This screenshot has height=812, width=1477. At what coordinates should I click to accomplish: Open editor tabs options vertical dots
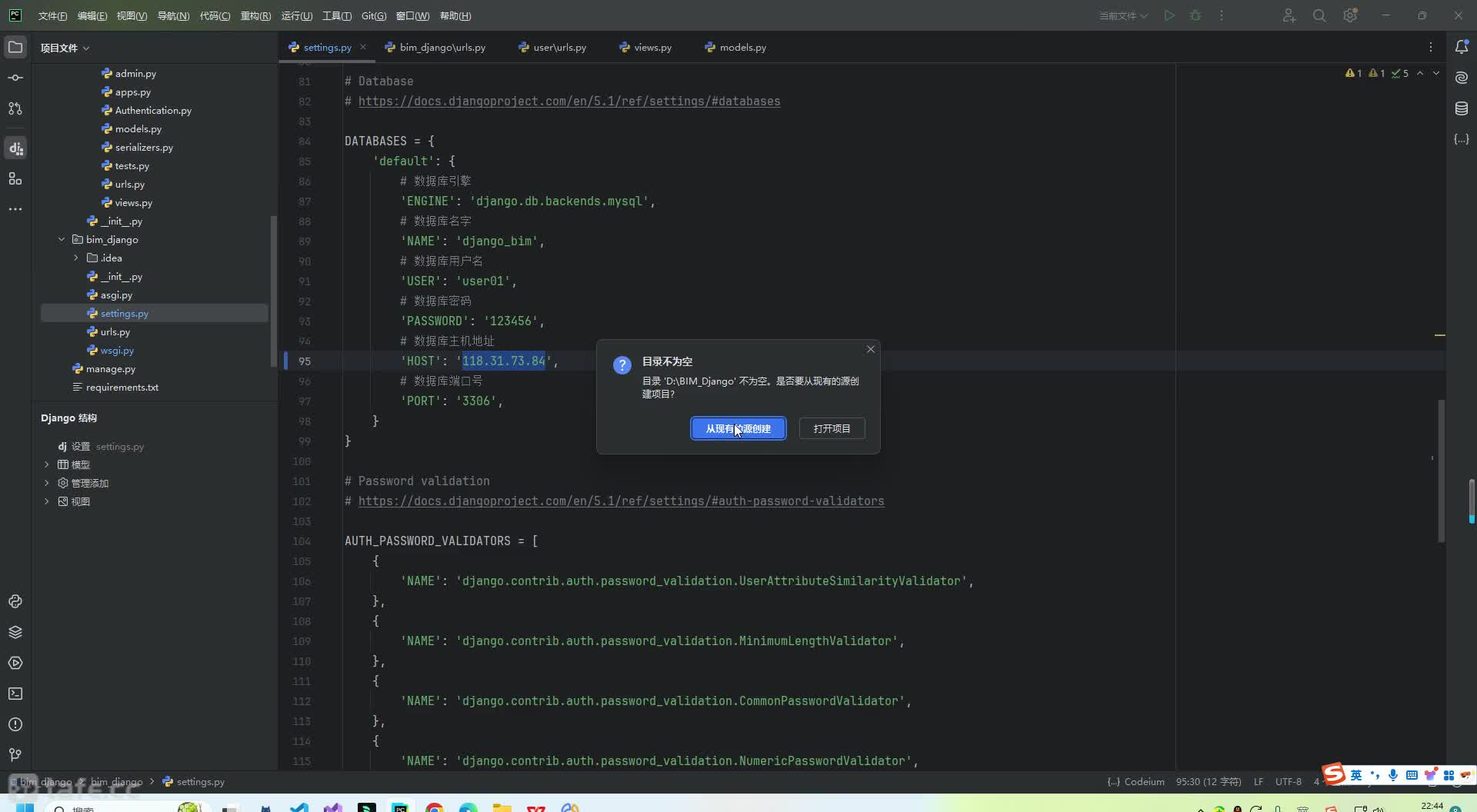(1431, 47)
